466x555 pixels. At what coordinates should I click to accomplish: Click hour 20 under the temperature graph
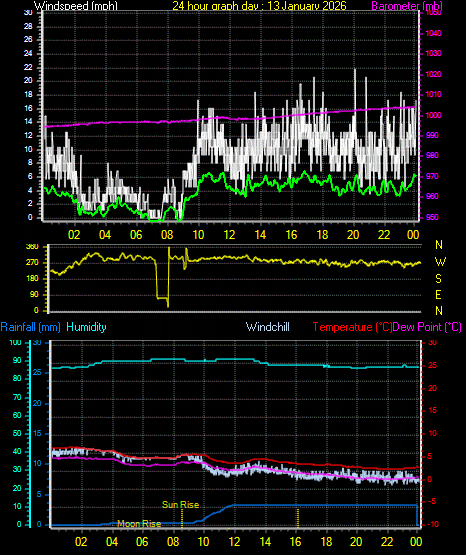coord(356,542)
